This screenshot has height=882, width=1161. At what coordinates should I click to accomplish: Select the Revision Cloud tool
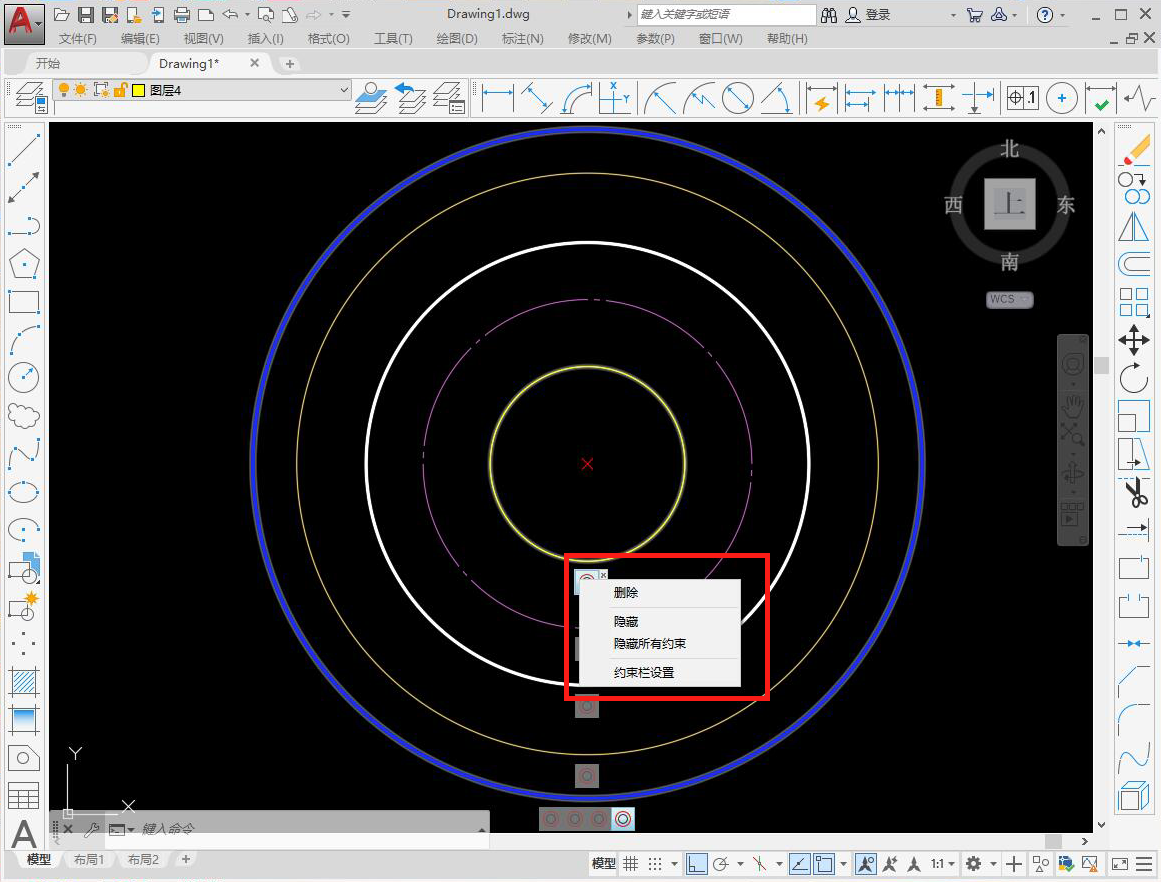click(24, 415)
